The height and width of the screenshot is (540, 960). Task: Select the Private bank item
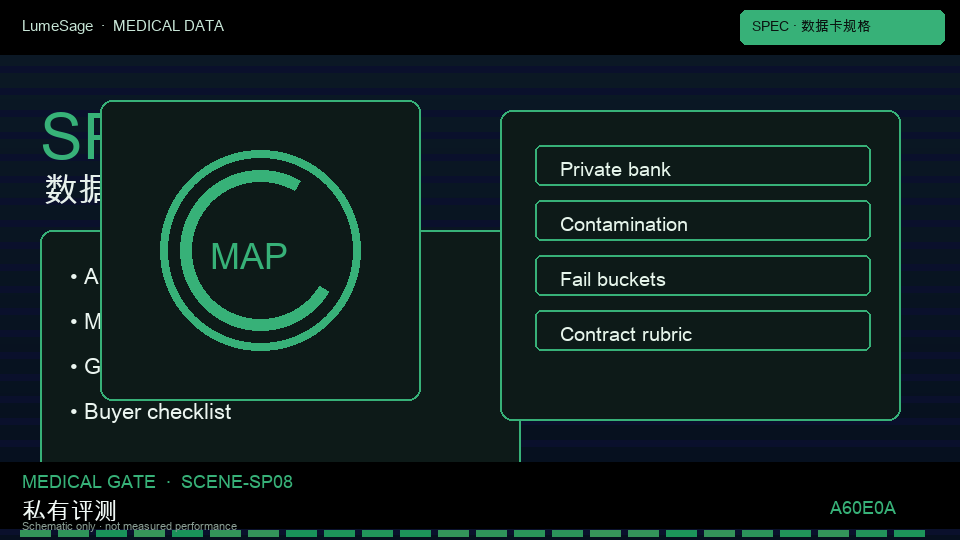(703, 165)
